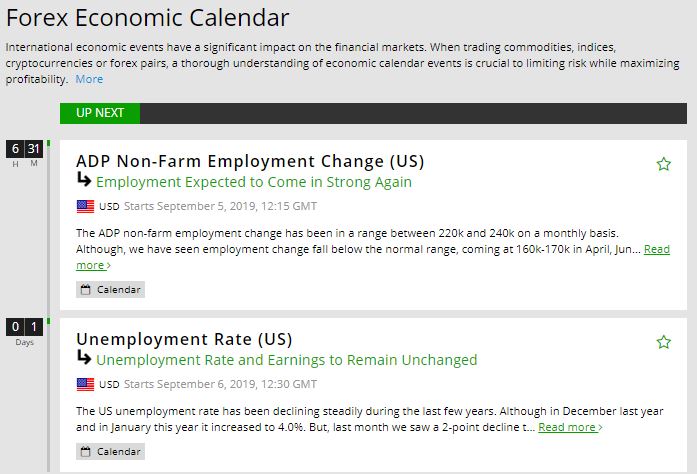The height and width of the screenshot is (474, 697).
Task: Click the Calendar tag under Unemployment Rate event
Action: click(x=110, y=452)
